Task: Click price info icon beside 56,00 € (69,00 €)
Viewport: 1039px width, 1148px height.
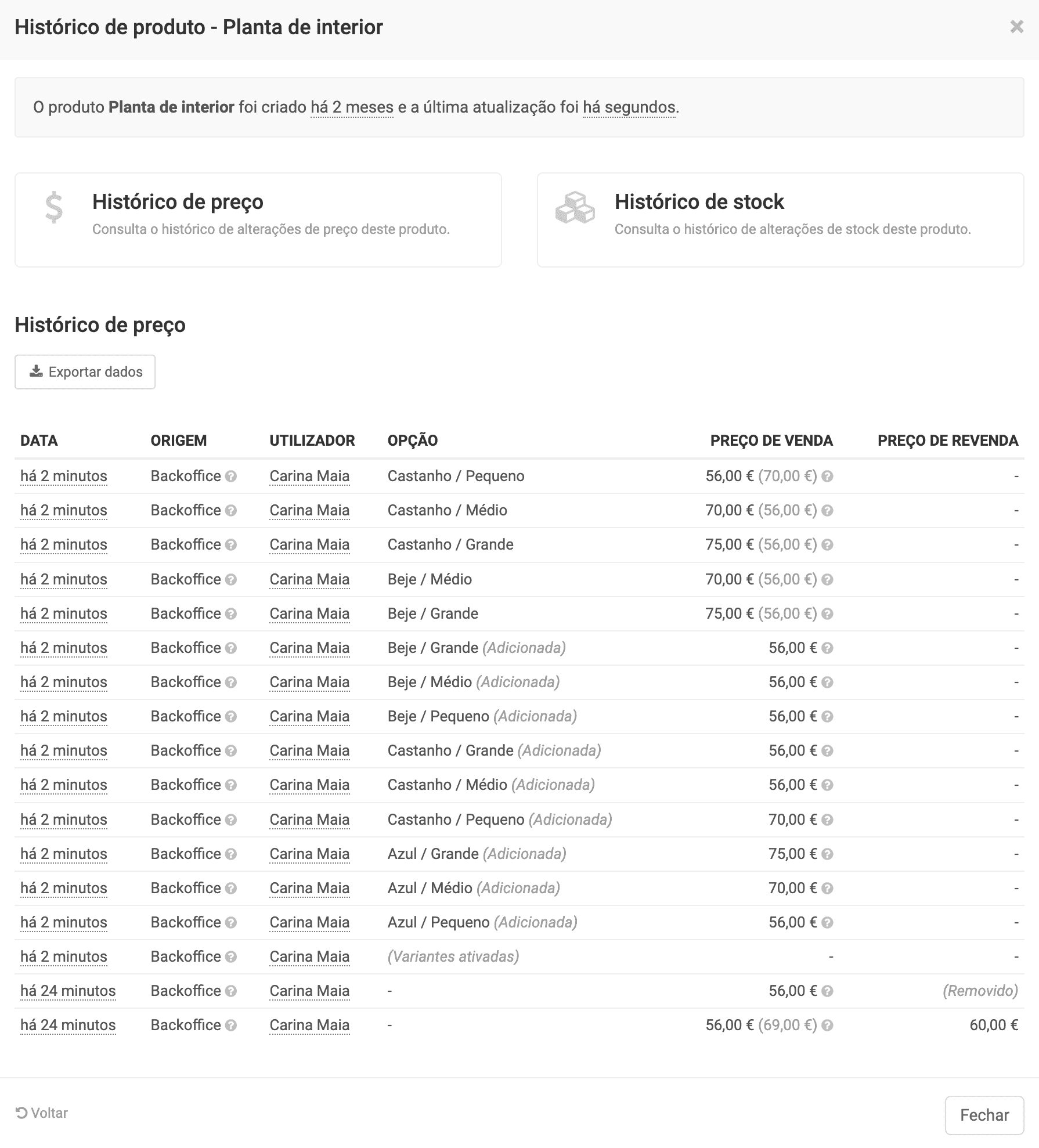Action: pos(828,1026)
